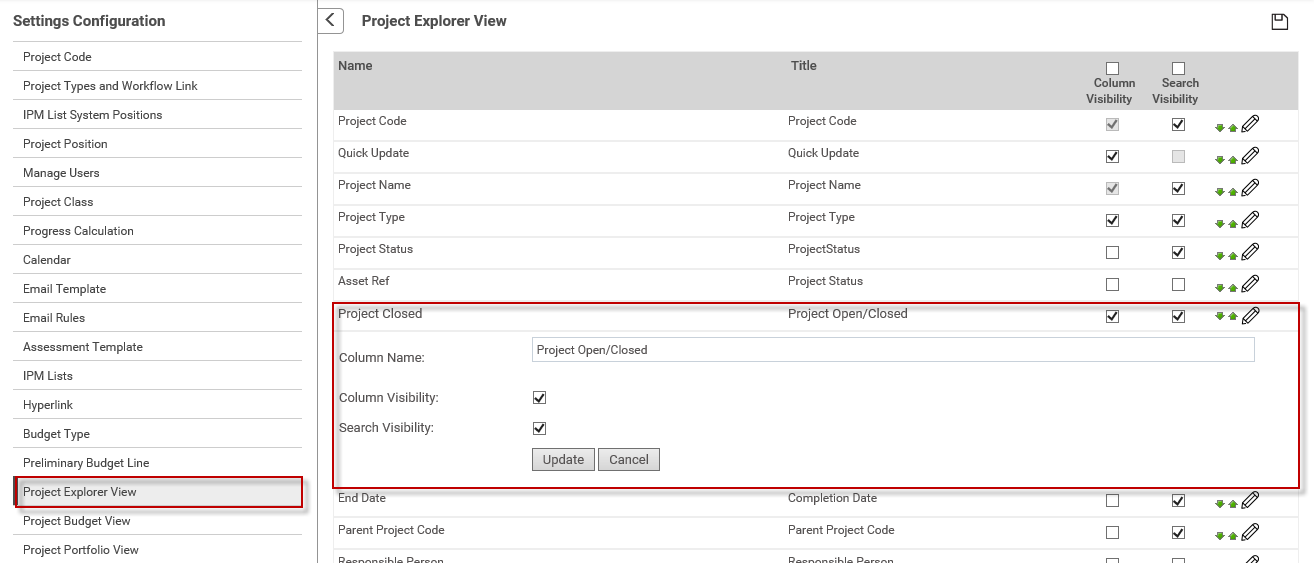Toggle the Search Visibility header checkbox
Screen dimensions: 1314x563
point(1178,69)
